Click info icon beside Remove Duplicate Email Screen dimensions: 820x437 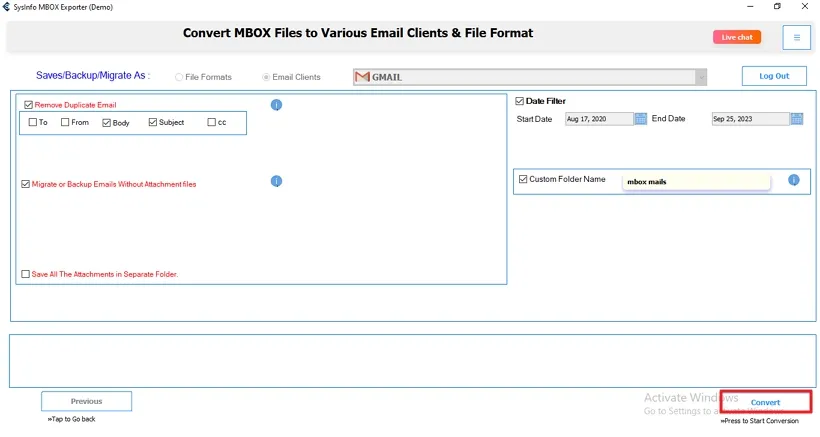coord(276,105)
